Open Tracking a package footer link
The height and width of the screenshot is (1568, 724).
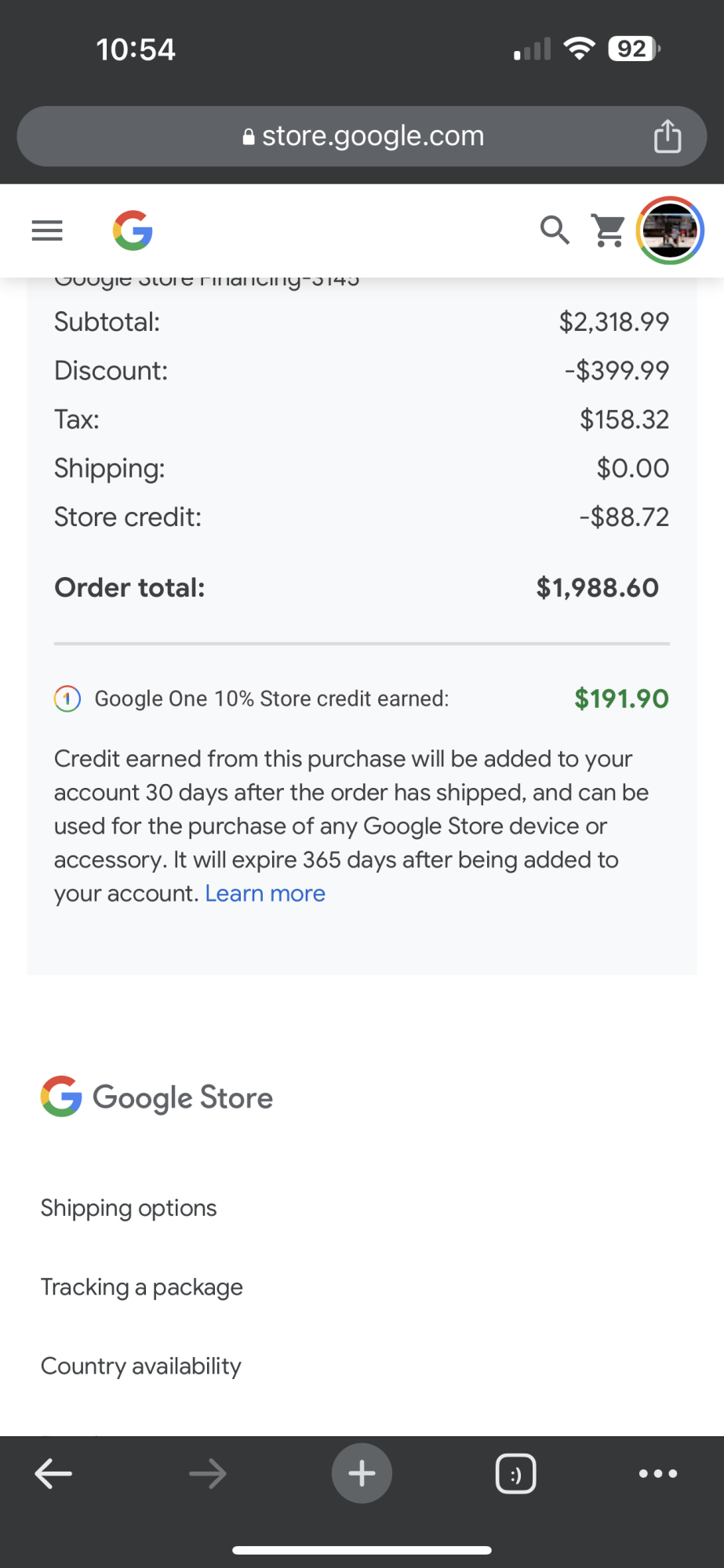pyautogui.click(x=142, y=1287)
